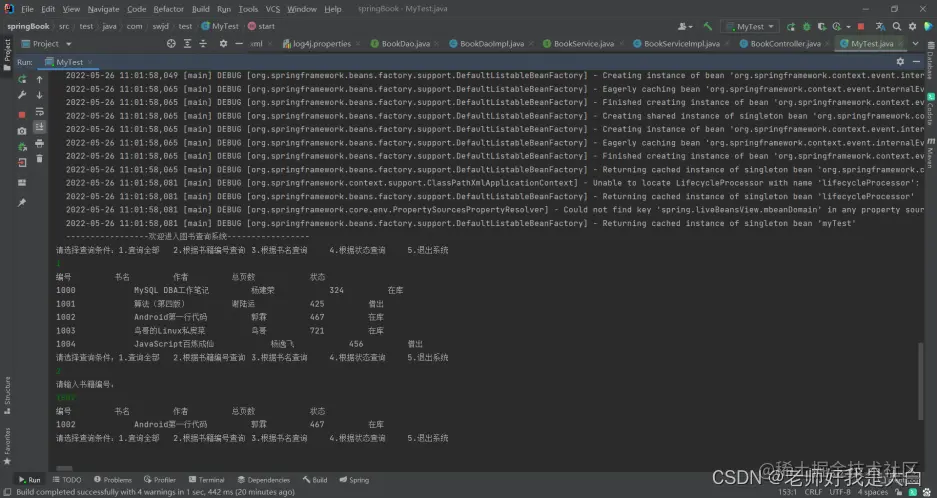Click the 'JavaScript百炼成仙' console row
937x498 pixels.
tap(240, 344)
